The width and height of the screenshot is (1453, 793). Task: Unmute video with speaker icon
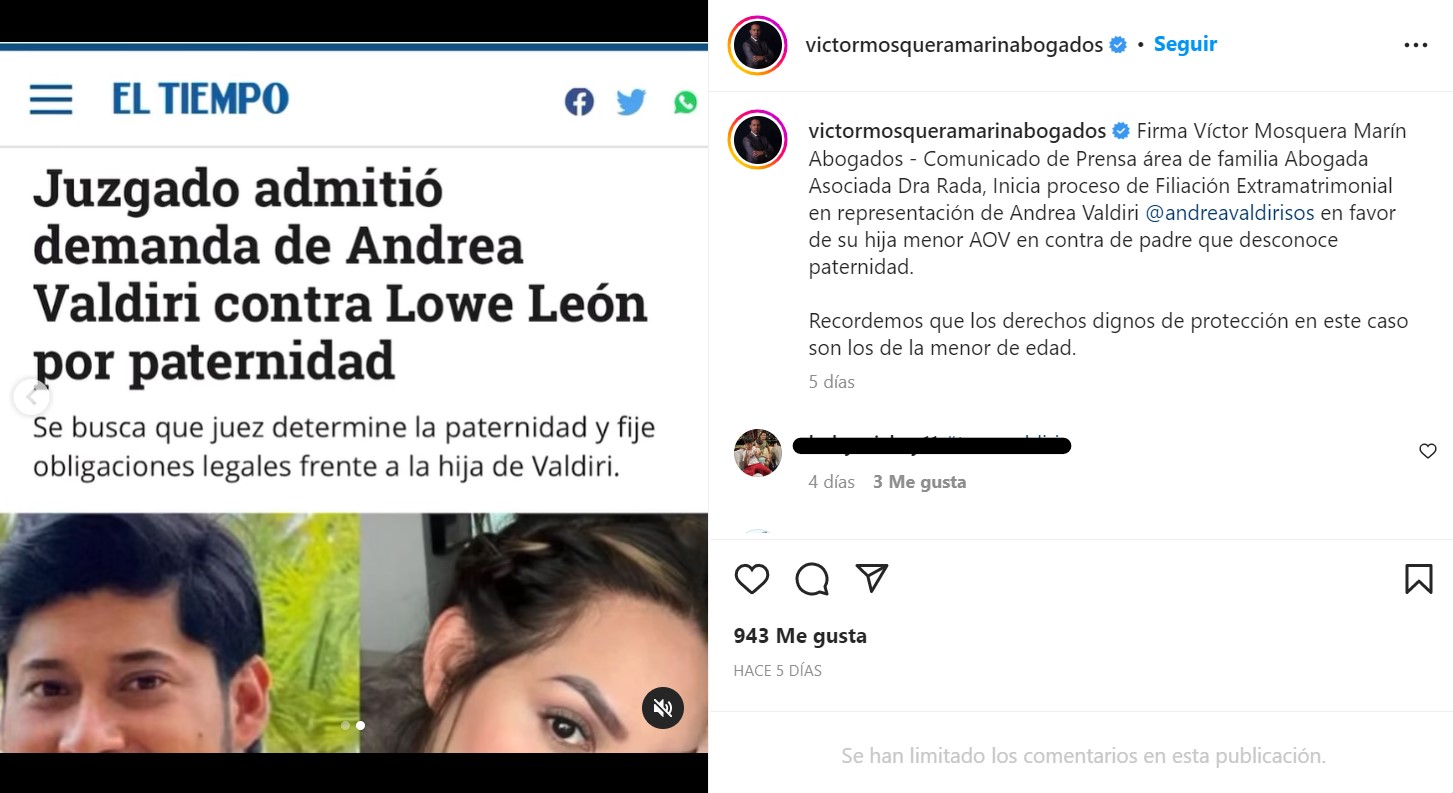(662, 708)
